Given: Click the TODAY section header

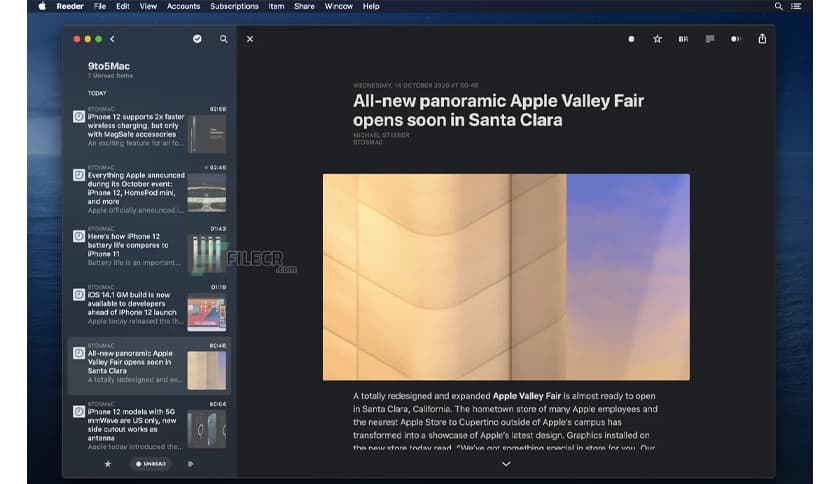Looking at the screenshot, I should (97, 93).
